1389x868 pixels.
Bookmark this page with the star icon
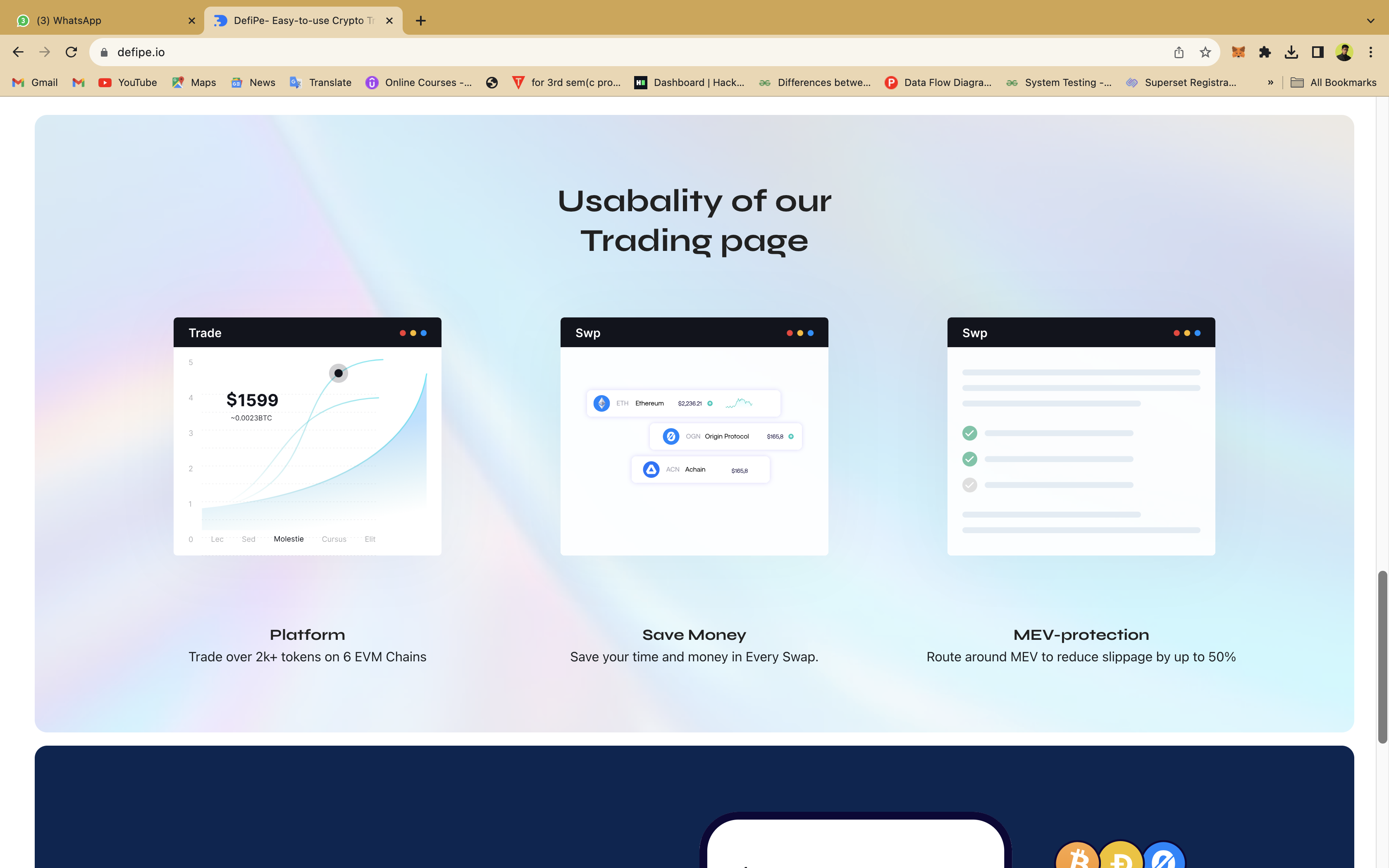(x=1205, y=52)
